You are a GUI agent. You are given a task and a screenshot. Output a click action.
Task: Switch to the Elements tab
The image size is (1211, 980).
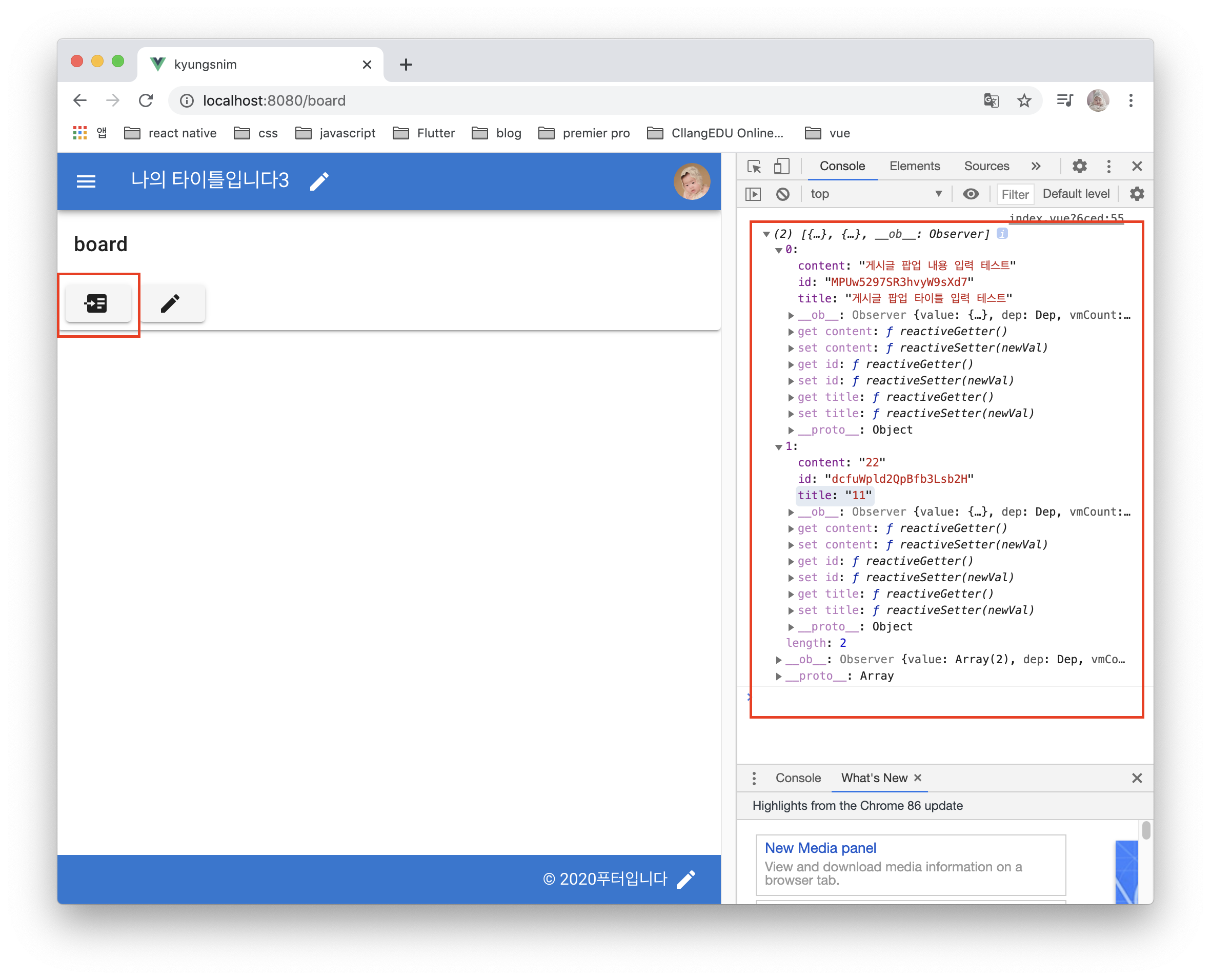pyautogui.click(x=914, y=167)
